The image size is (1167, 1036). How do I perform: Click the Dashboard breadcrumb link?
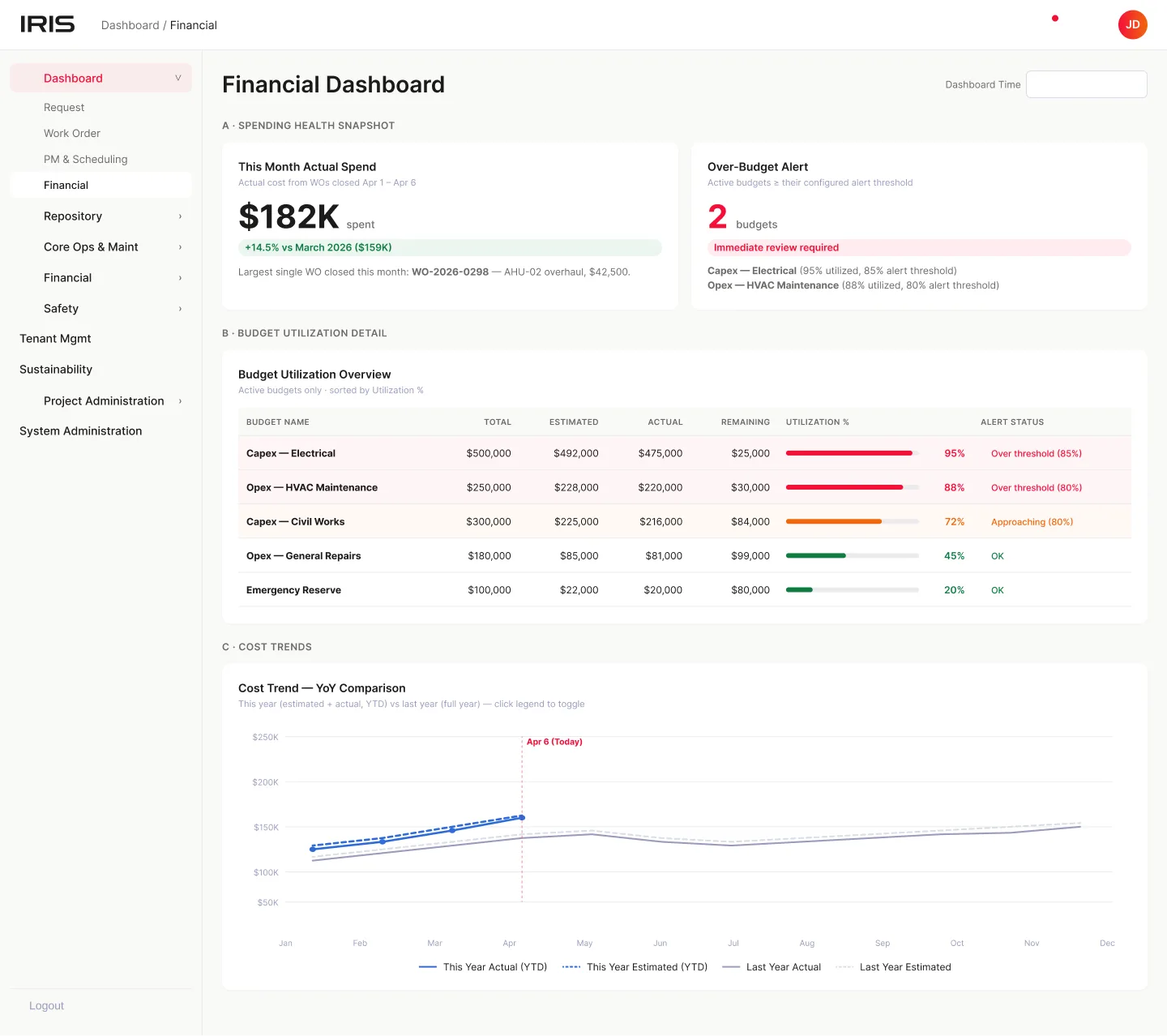click(x=130, y=25)
